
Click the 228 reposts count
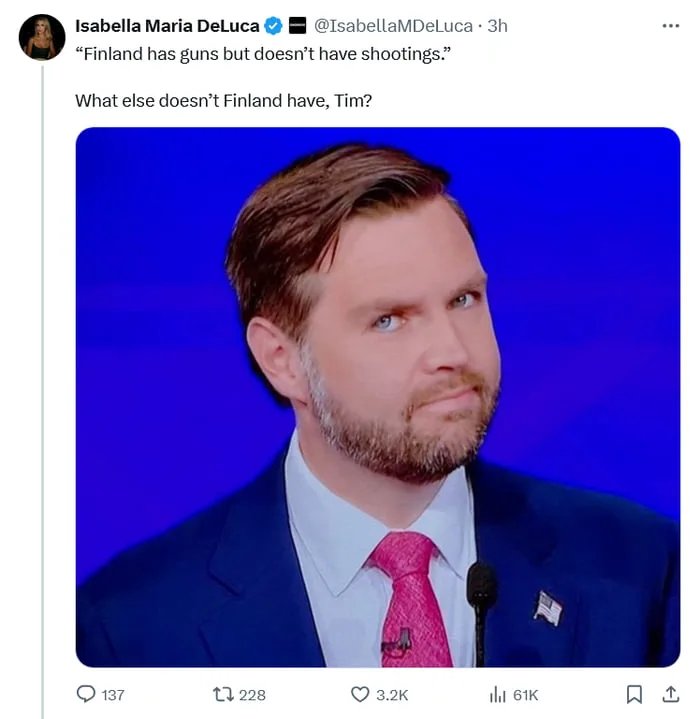pos(252,694)
